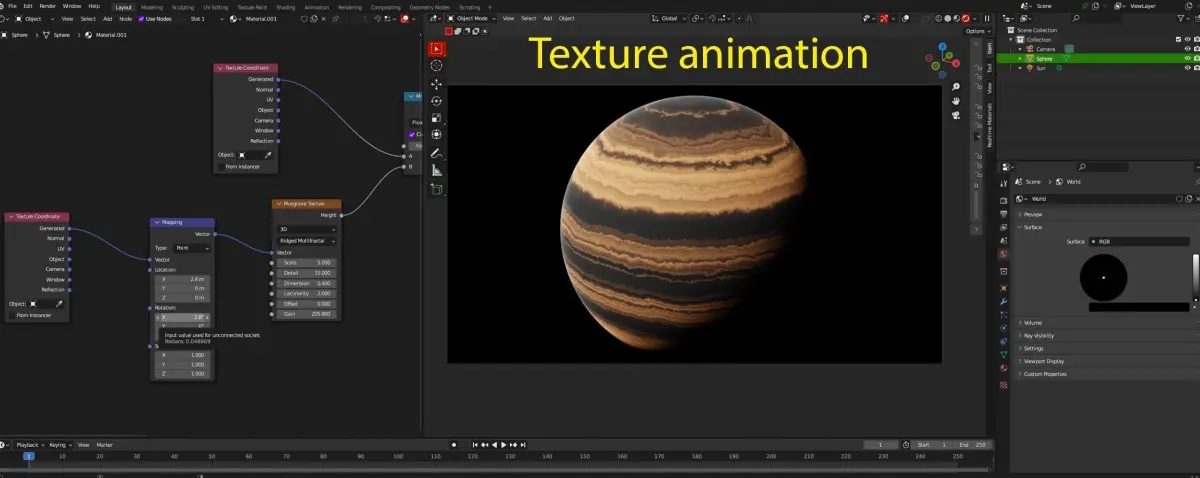Select the Scale tool in viewport toolbar
Screen dimensions: 1200x478
[437, 117]
